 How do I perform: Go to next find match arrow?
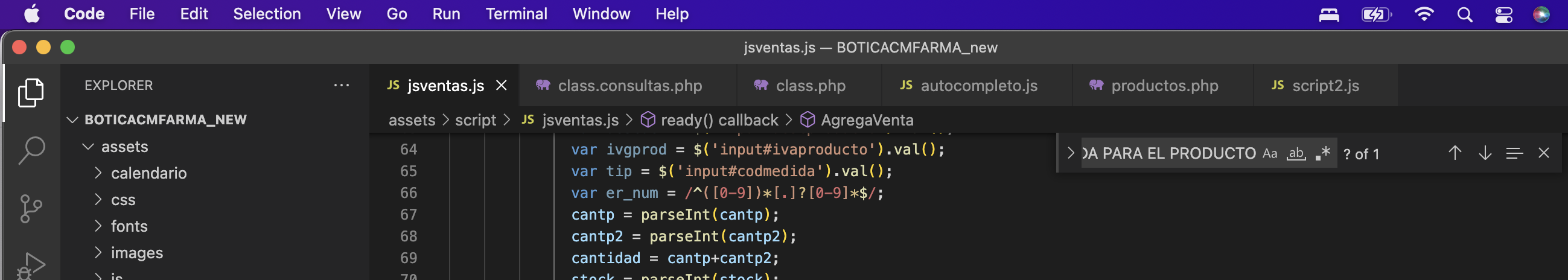point(1485,153)
